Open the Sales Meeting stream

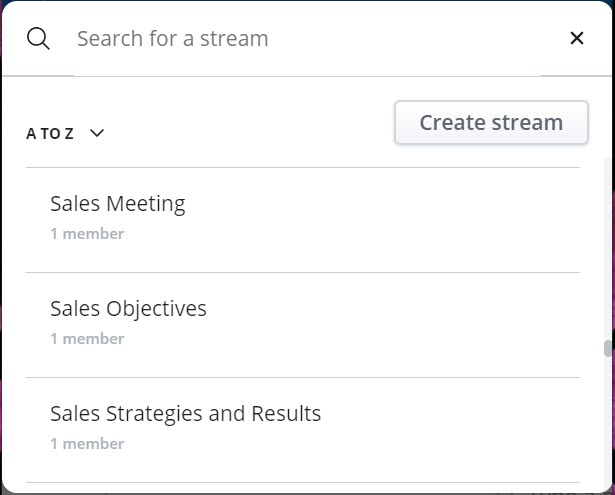coord(118,204)
